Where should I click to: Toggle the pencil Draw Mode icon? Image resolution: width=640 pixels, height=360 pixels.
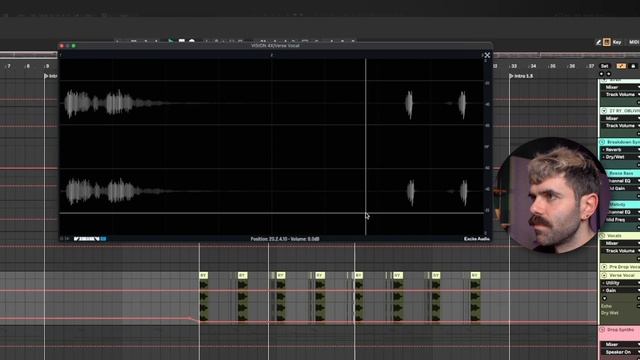tap(598, 42)
